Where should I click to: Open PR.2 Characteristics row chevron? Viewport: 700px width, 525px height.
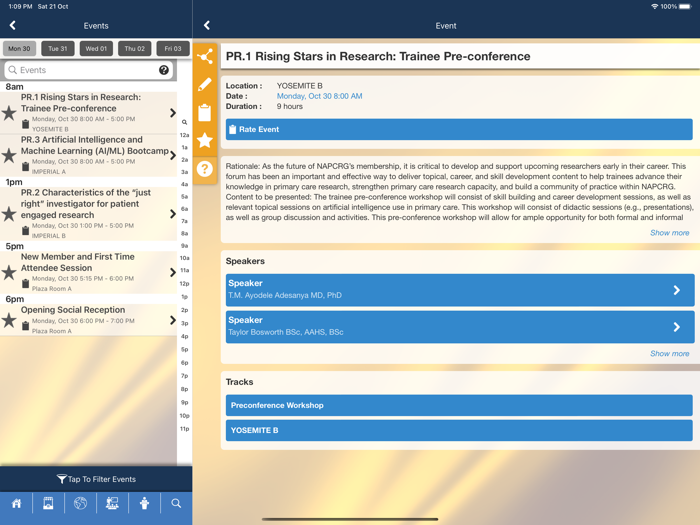coord(173,214)
